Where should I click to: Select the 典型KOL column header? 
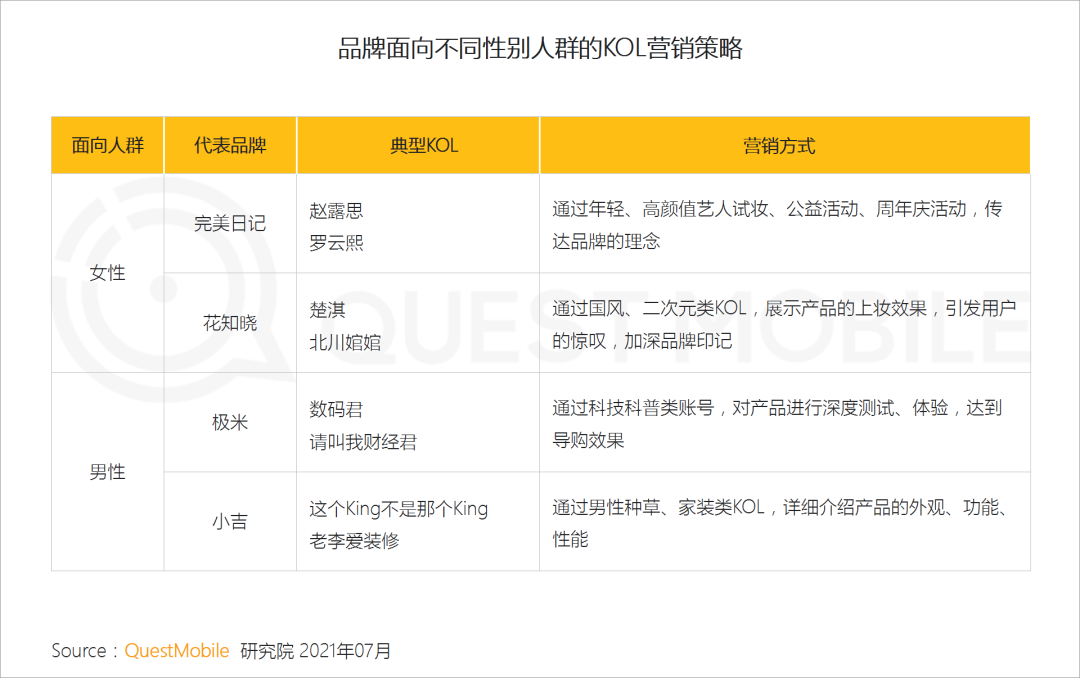coord(418,145)
